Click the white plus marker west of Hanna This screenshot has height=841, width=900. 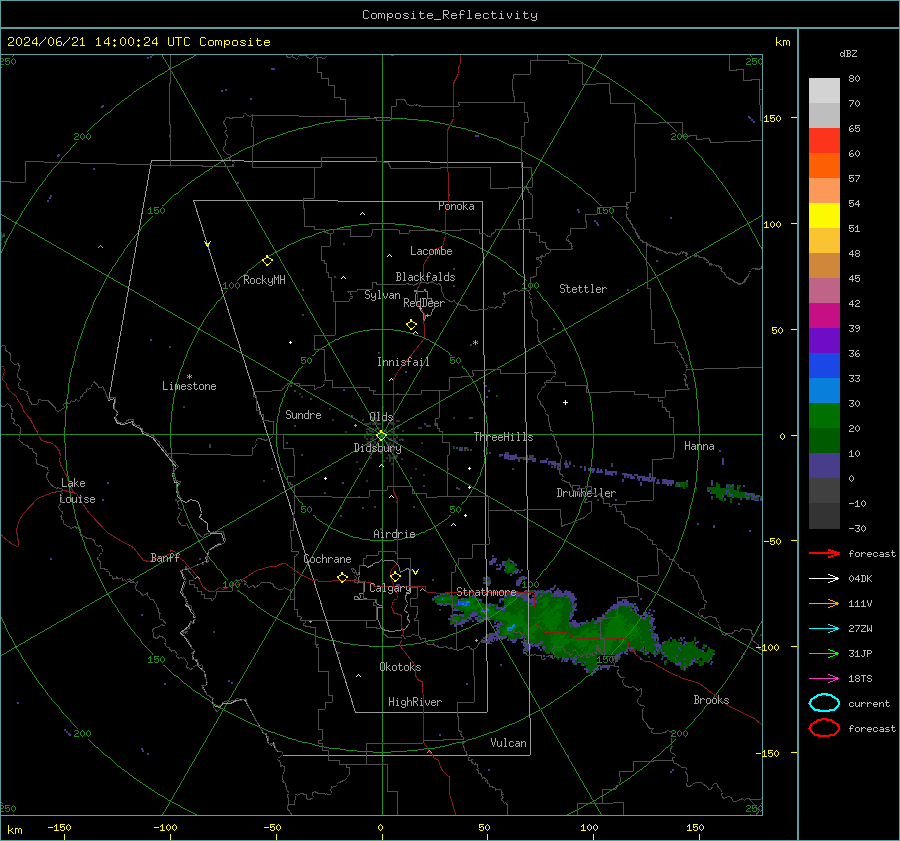(x=565, y=402)
